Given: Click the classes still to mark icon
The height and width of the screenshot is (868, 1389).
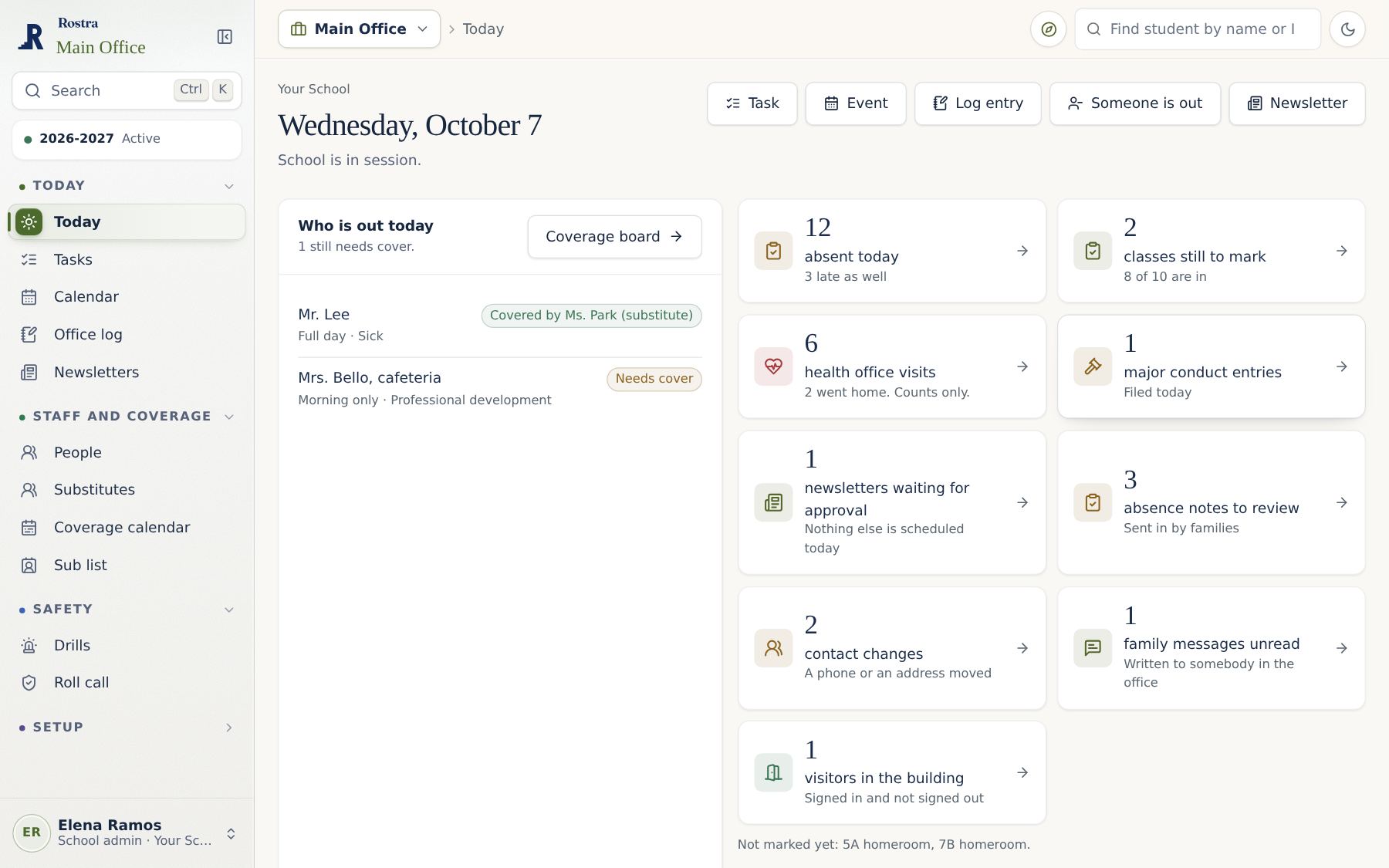Looking at the screenshot, I should pos(1093,251).
